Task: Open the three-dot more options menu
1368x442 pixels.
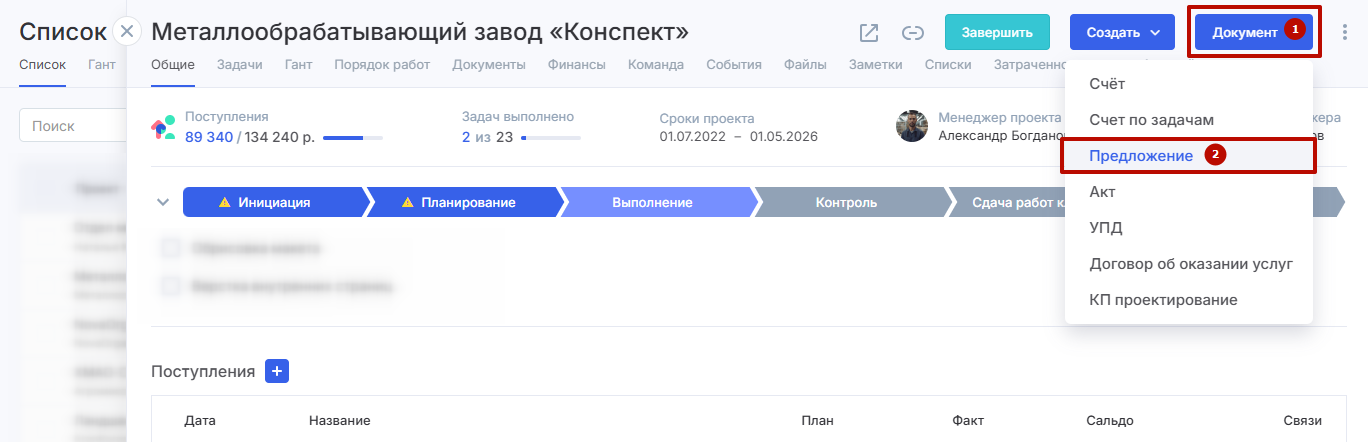Action: tap(1345, 32)
